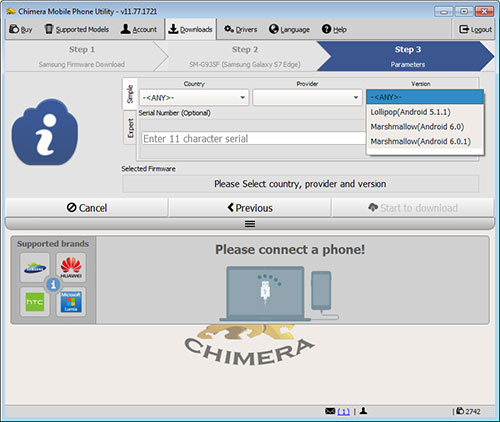The width and height of the screenshot is (500, 422).
Task: Open the Account section
Action: [138, 29]
